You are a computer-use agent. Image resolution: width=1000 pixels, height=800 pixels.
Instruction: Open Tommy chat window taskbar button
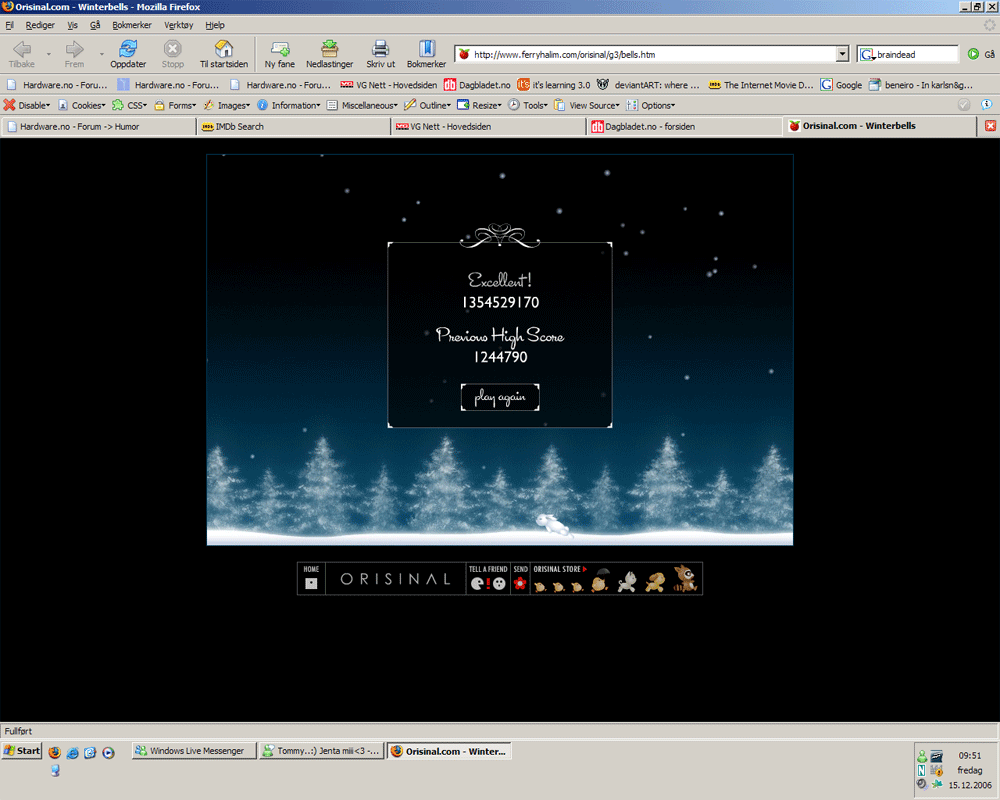(x=322, y=751)
